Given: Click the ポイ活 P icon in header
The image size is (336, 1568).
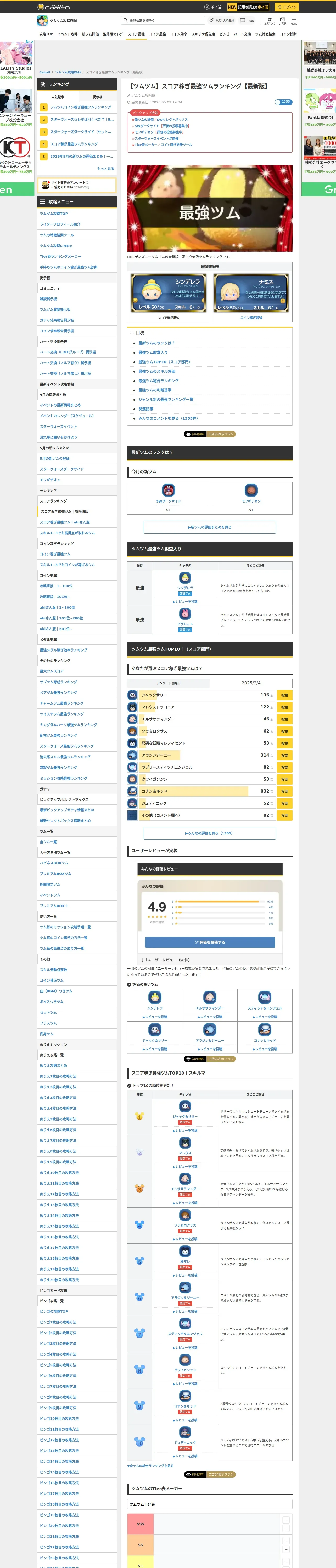Looking at the screenshot, I should [x=207, y=7].
